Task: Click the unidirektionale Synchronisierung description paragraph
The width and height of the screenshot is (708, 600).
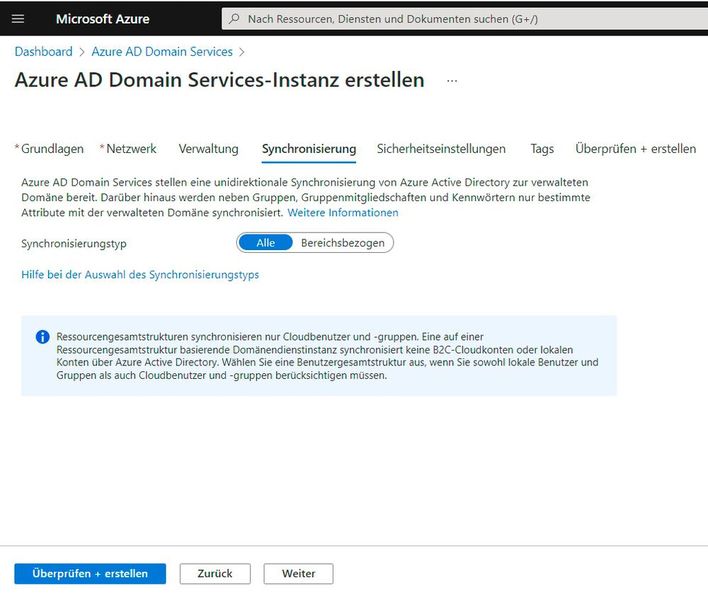Action: [x=306, y=197]
